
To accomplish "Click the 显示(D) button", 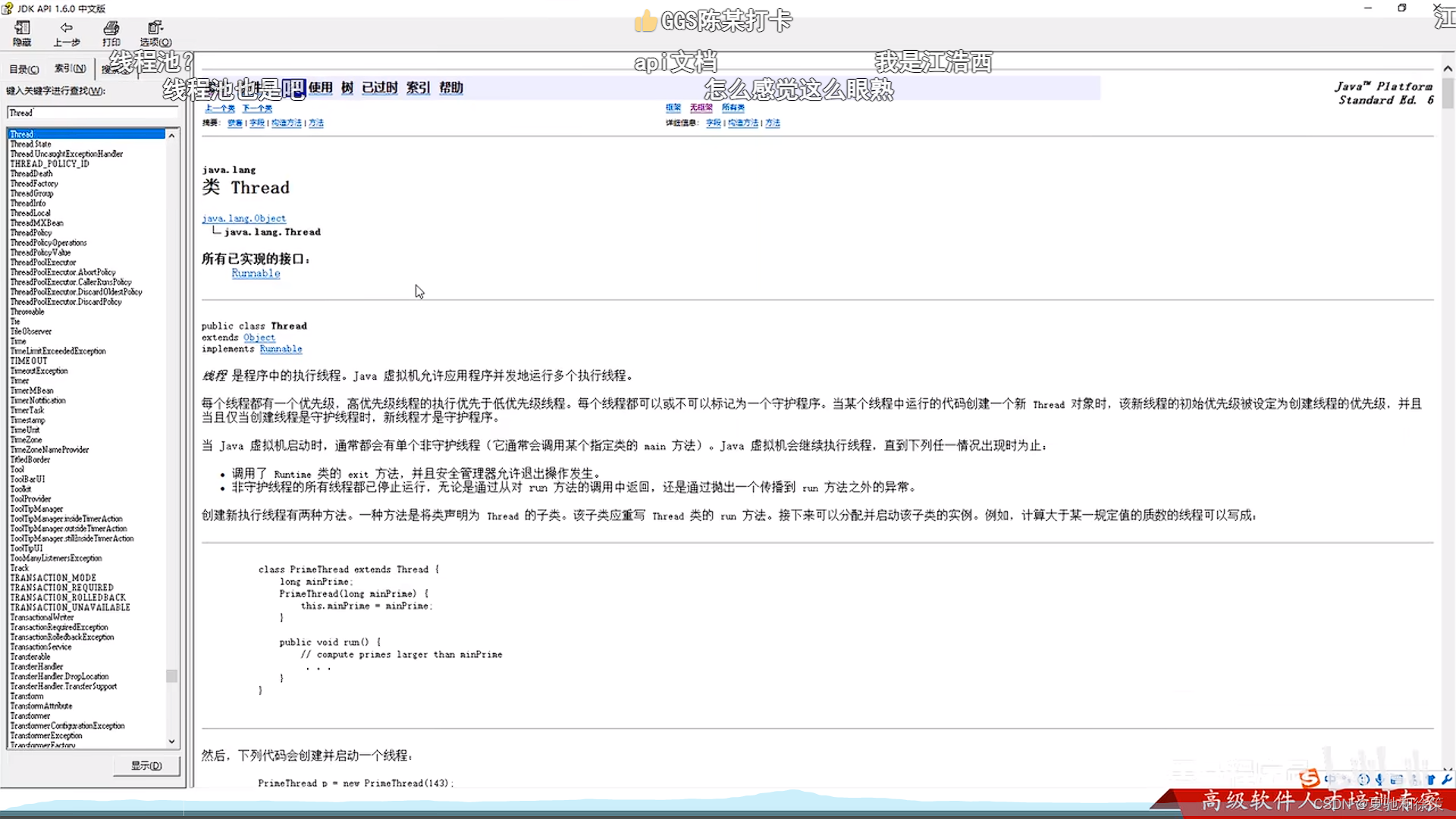I will tap(146, 766).
